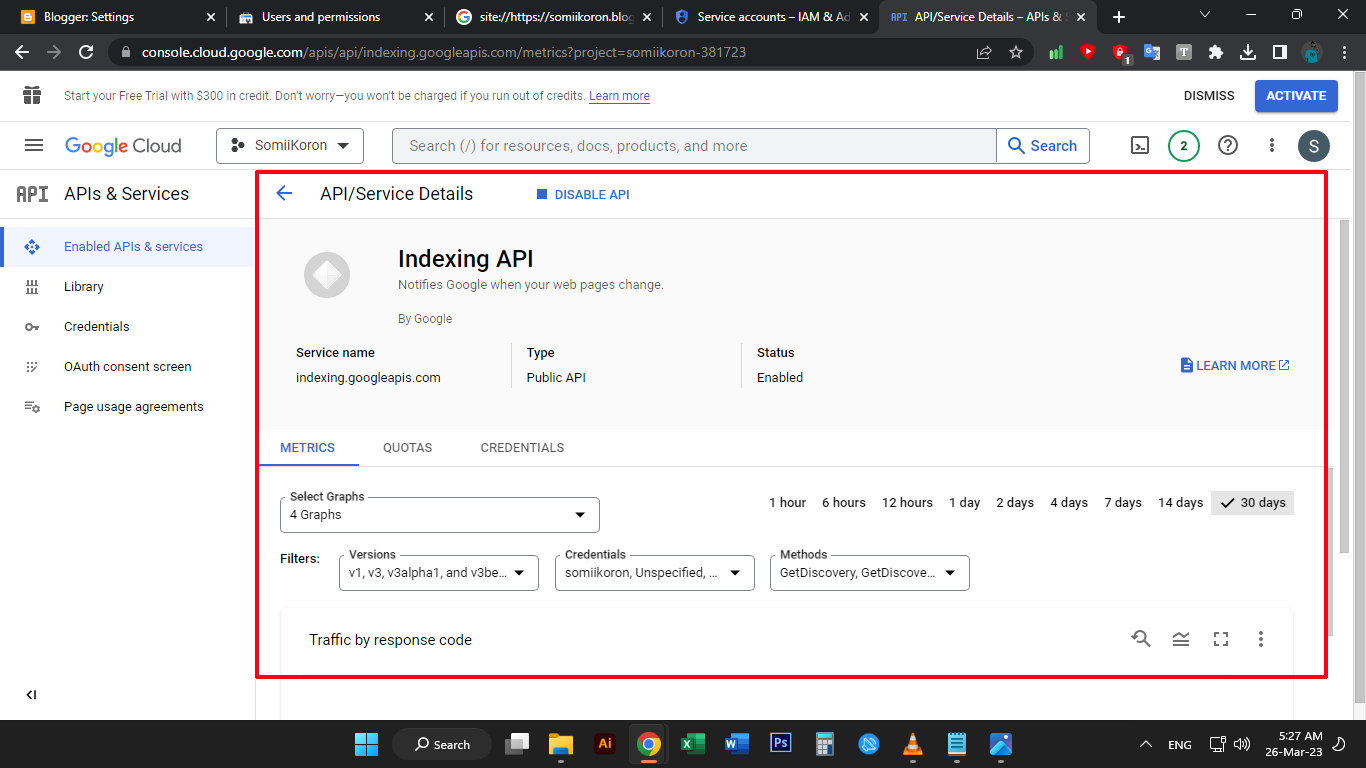Click the Google Cloud logo

123,146
